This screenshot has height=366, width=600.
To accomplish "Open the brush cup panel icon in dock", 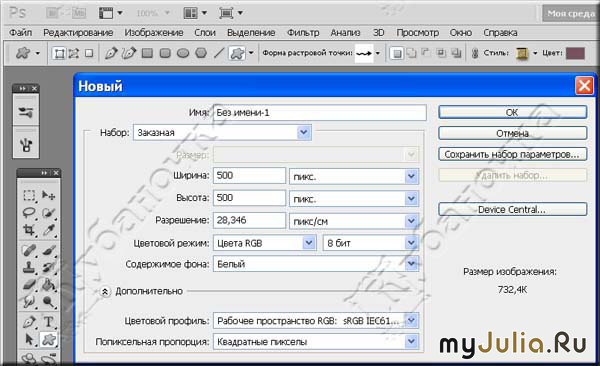I will [26, 144].
